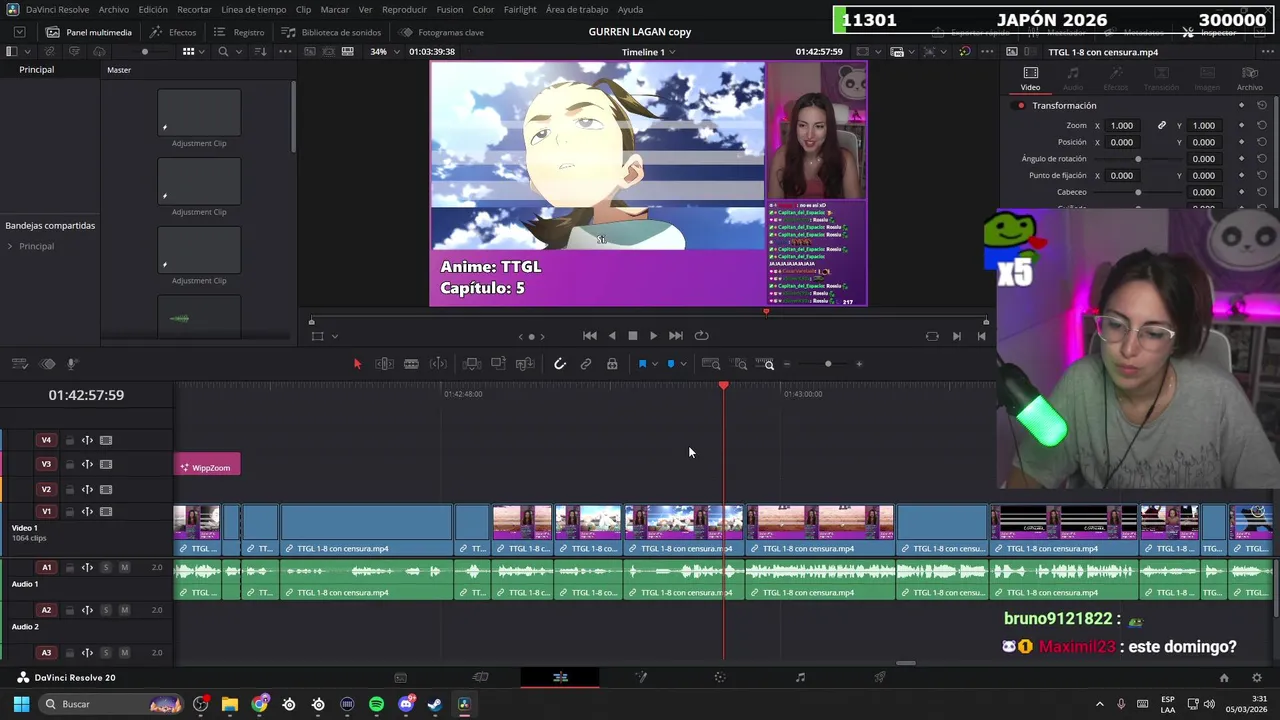Stop playback in the viewer
1280x720 pixels.
click(x=633, y=336)
